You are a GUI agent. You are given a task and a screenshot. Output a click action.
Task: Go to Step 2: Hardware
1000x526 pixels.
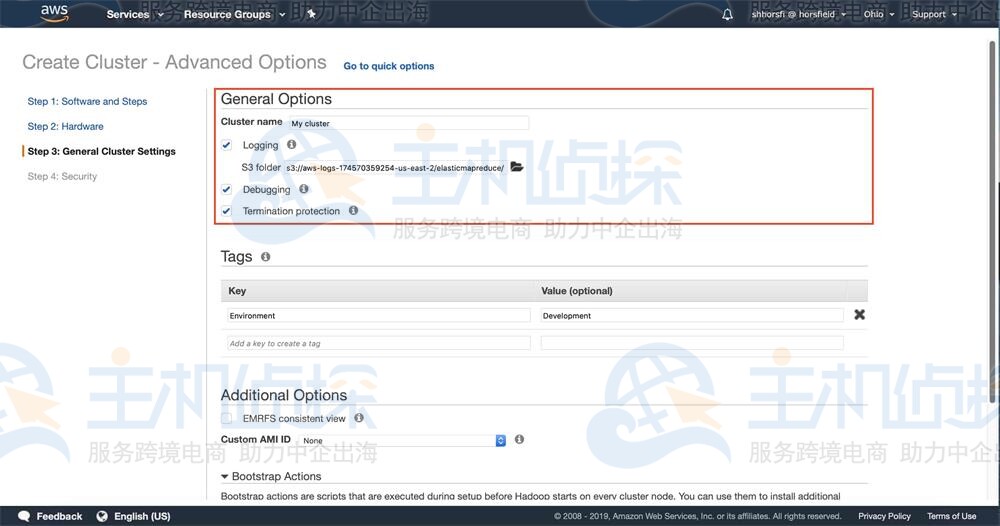click(65, 126)
